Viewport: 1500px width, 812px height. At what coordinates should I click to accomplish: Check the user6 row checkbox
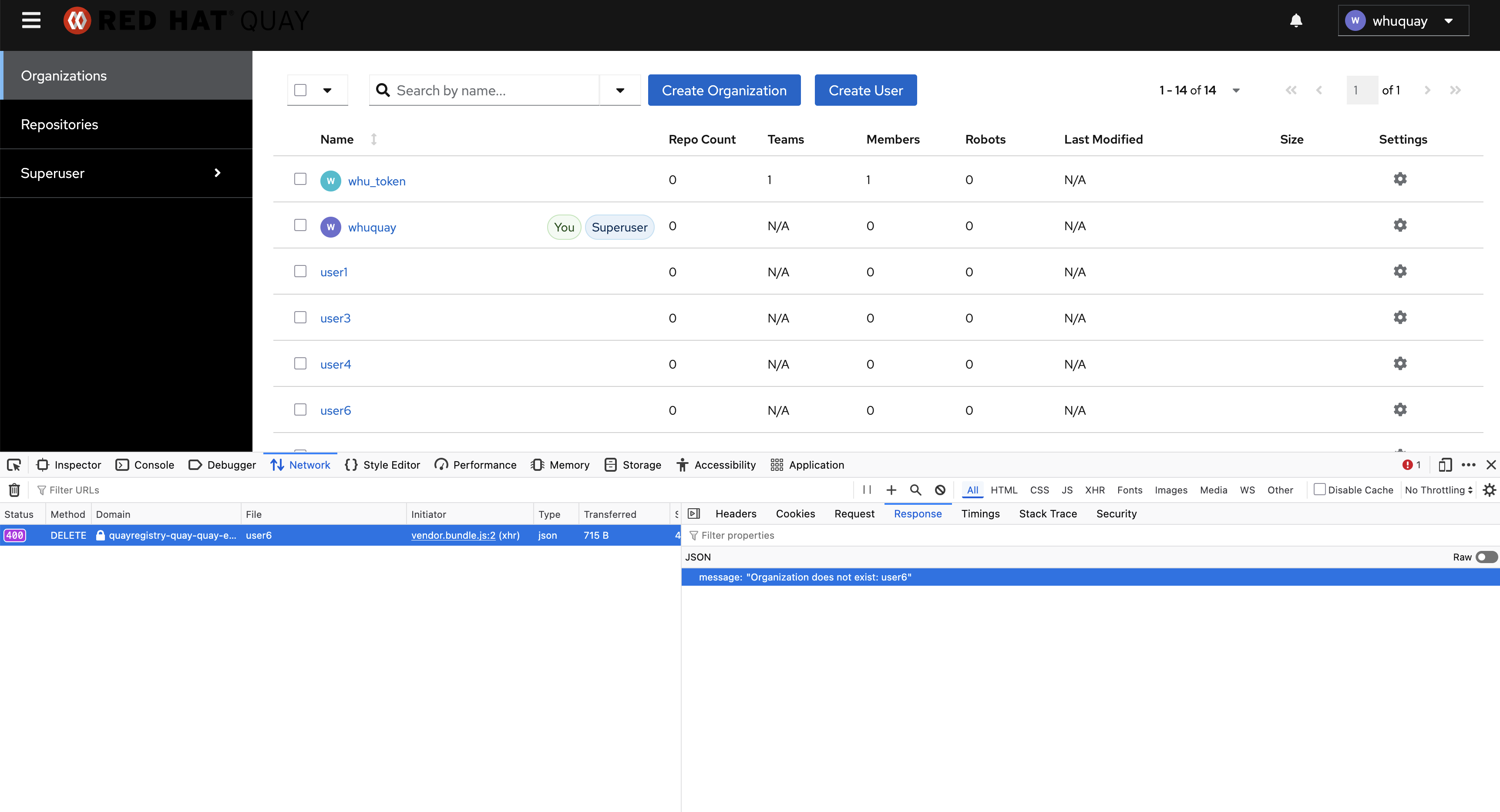pos(300,410)
